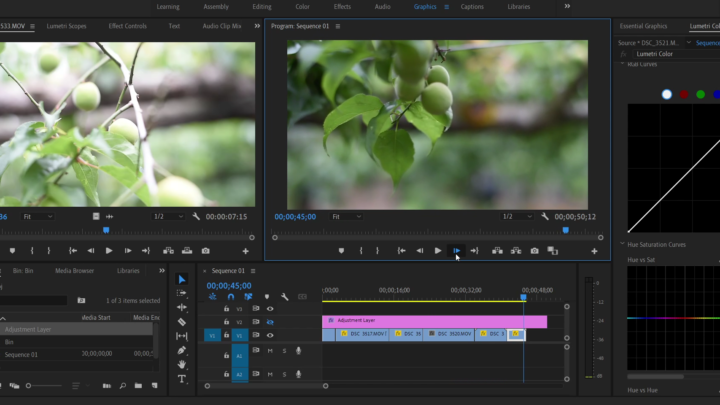Screen dimensions: 720x405
Task: Open Program Sequence 01 panel menu
Action: pyautogui.click(x=338, y=26)
